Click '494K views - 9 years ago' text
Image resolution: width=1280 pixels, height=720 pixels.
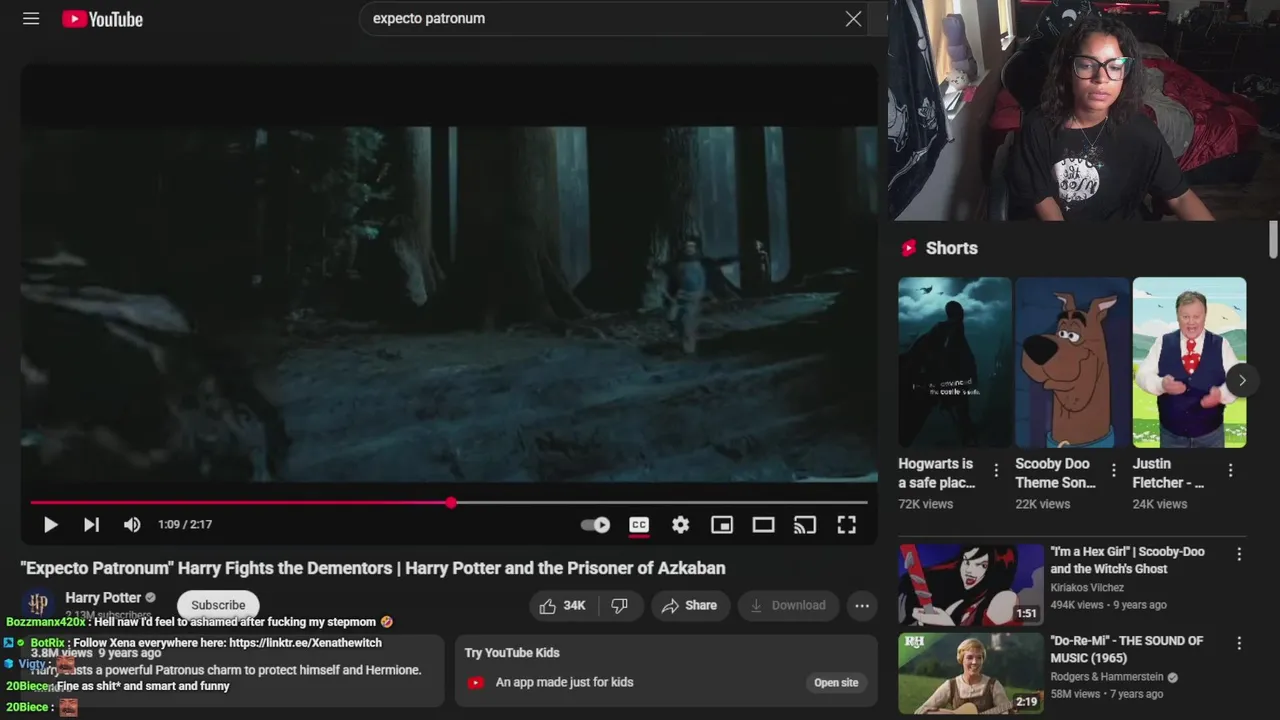(x=1108, y=605)
